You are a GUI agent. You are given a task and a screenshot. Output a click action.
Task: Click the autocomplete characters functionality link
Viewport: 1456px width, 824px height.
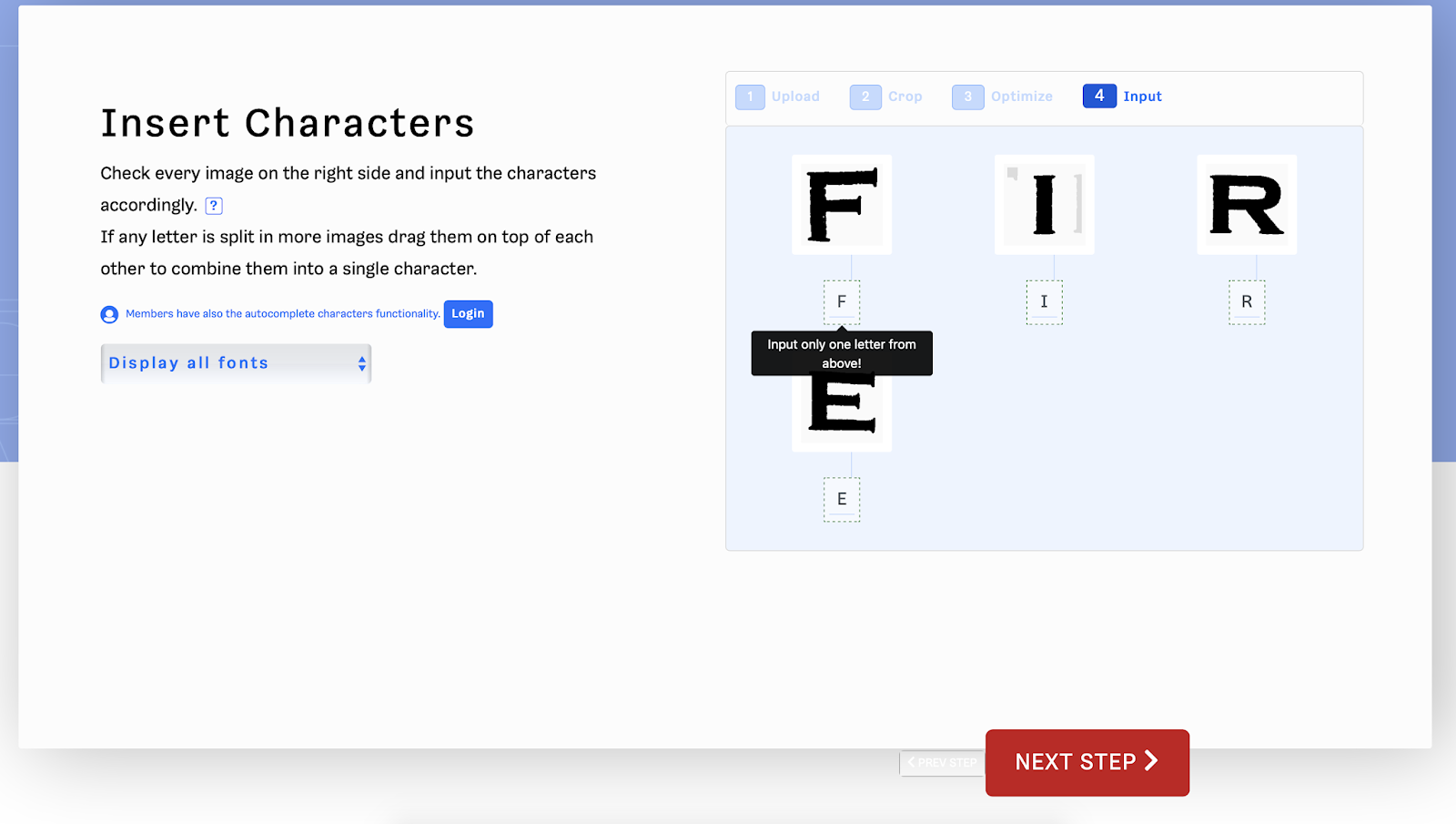tap(283, 314)
